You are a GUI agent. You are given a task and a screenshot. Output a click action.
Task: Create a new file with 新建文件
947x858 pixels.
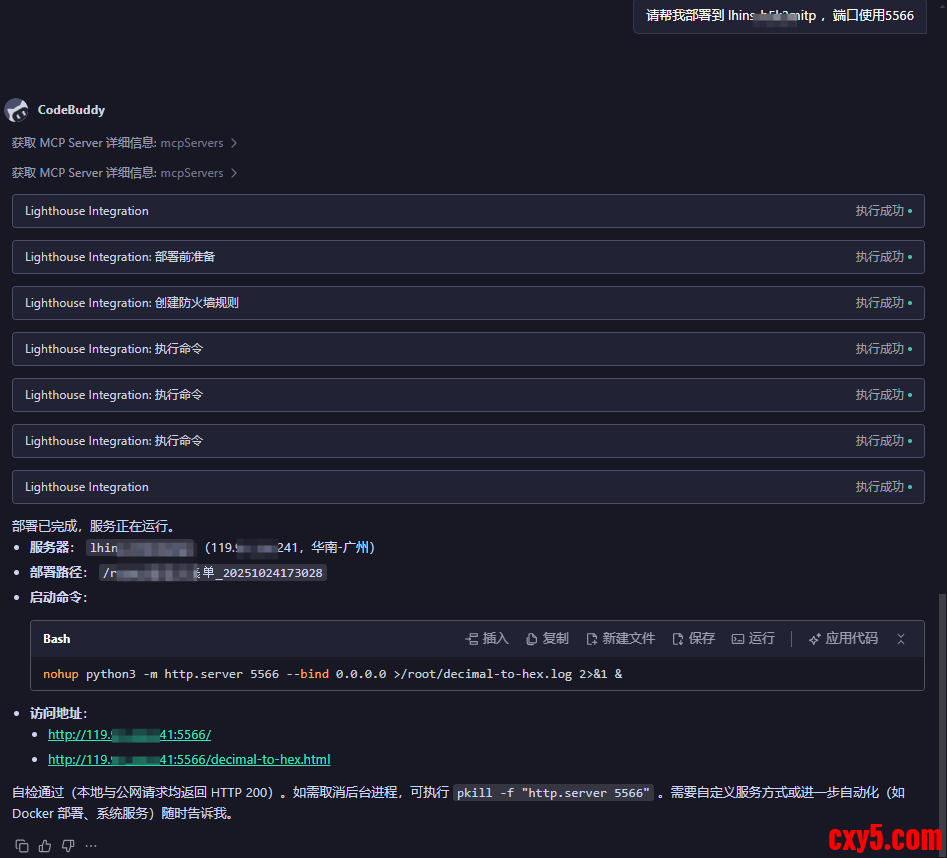point(620,638)
